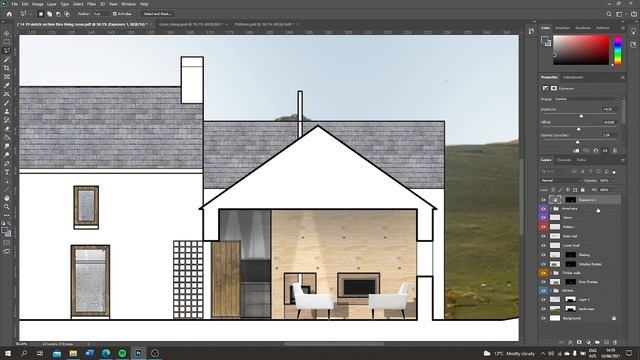The image size is (640, 360).
Task: Expand the Timber walls layer group
Action: [550, 273]
